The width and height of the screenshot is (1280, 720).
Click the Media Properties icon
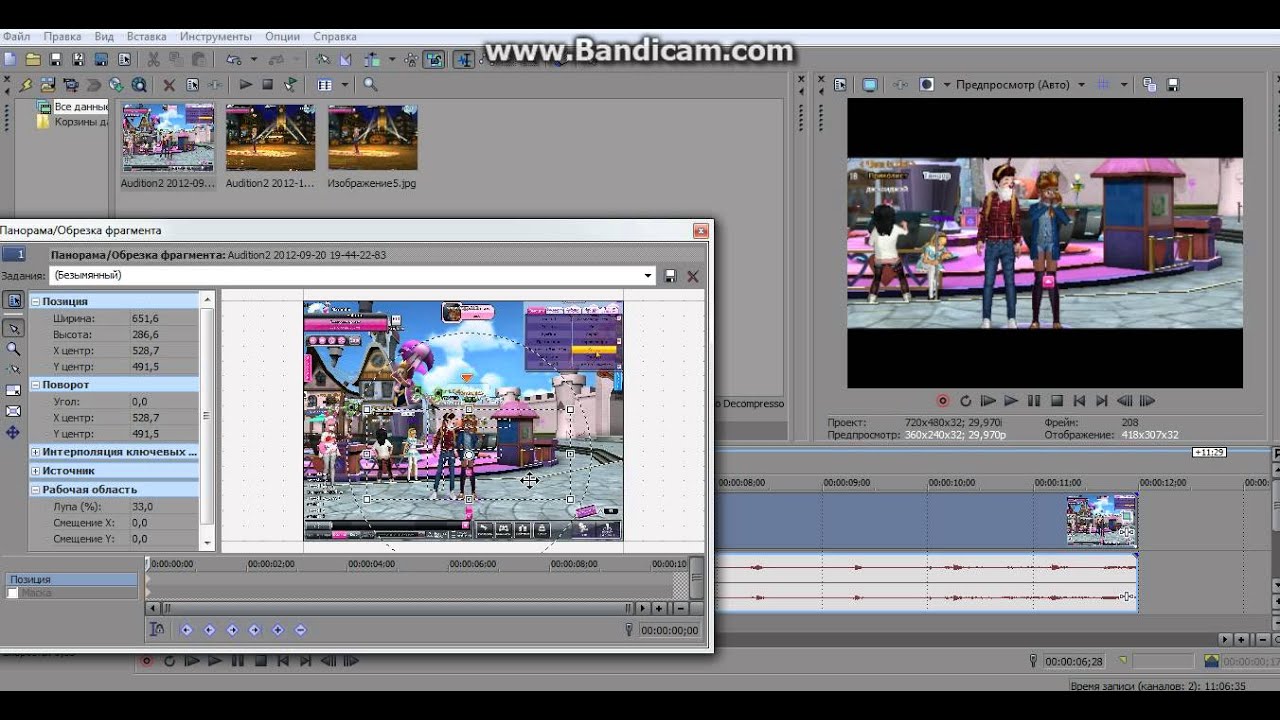click(x=192, y=85)
